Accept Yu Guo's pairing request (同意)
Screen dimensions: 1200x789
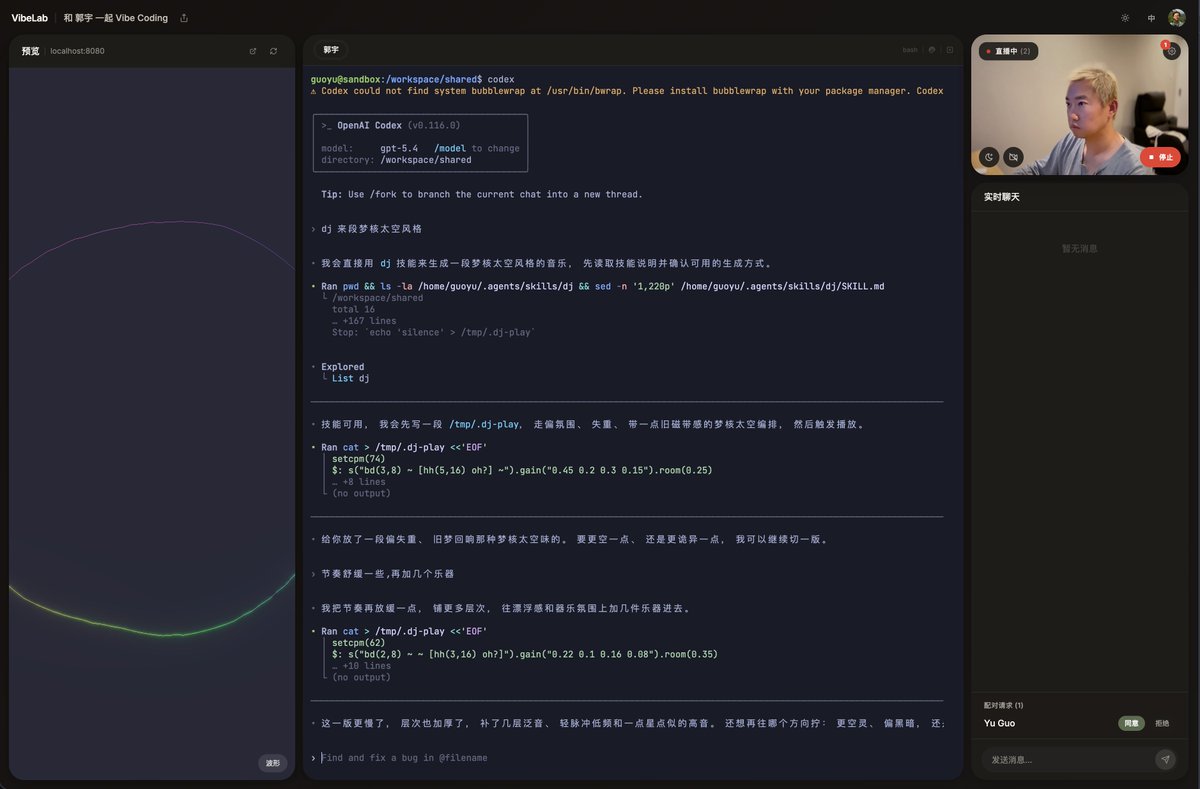(x=1131, y=723)
